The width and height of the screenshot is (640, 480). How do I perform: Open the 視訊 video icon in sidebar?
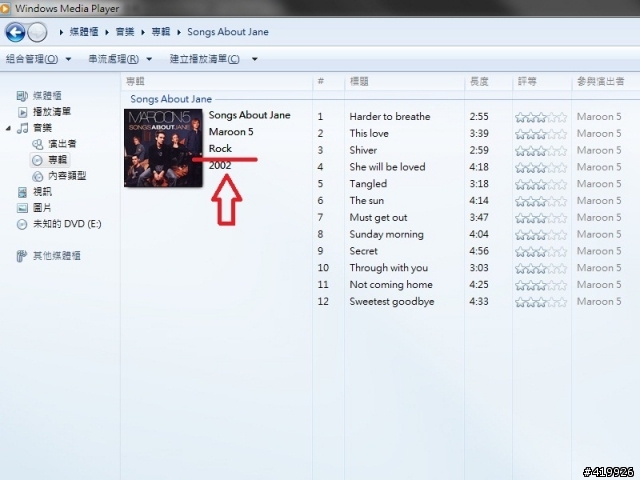[22, 192]
